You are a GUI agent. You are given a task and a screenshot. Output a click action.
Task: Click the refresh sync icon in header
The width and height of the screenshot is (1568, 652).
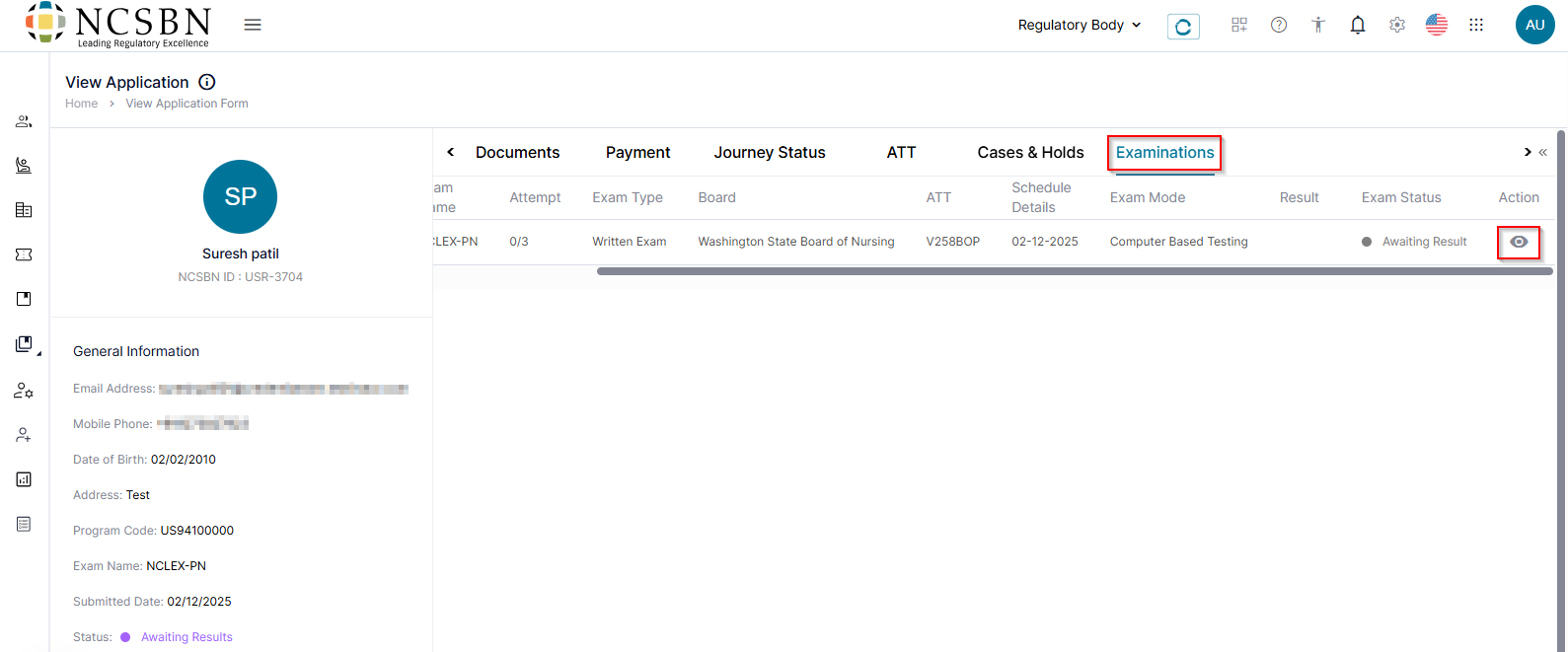(x=1183, y=26)
